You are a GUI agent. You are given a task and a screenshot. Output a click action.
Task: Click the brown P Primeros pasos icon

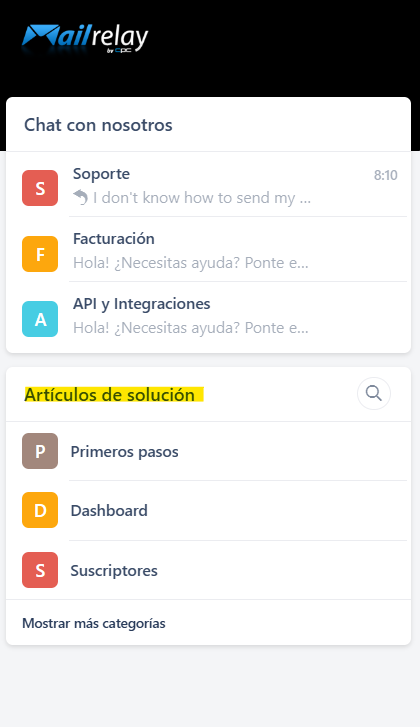click(x=40, y=451)
